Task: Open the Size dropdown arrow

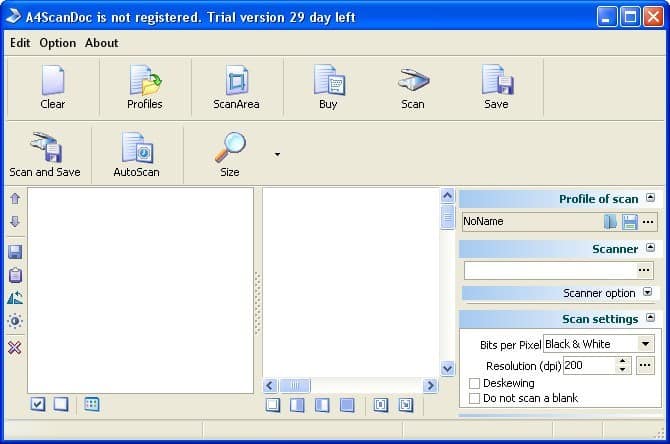Action: click(277, 155)
